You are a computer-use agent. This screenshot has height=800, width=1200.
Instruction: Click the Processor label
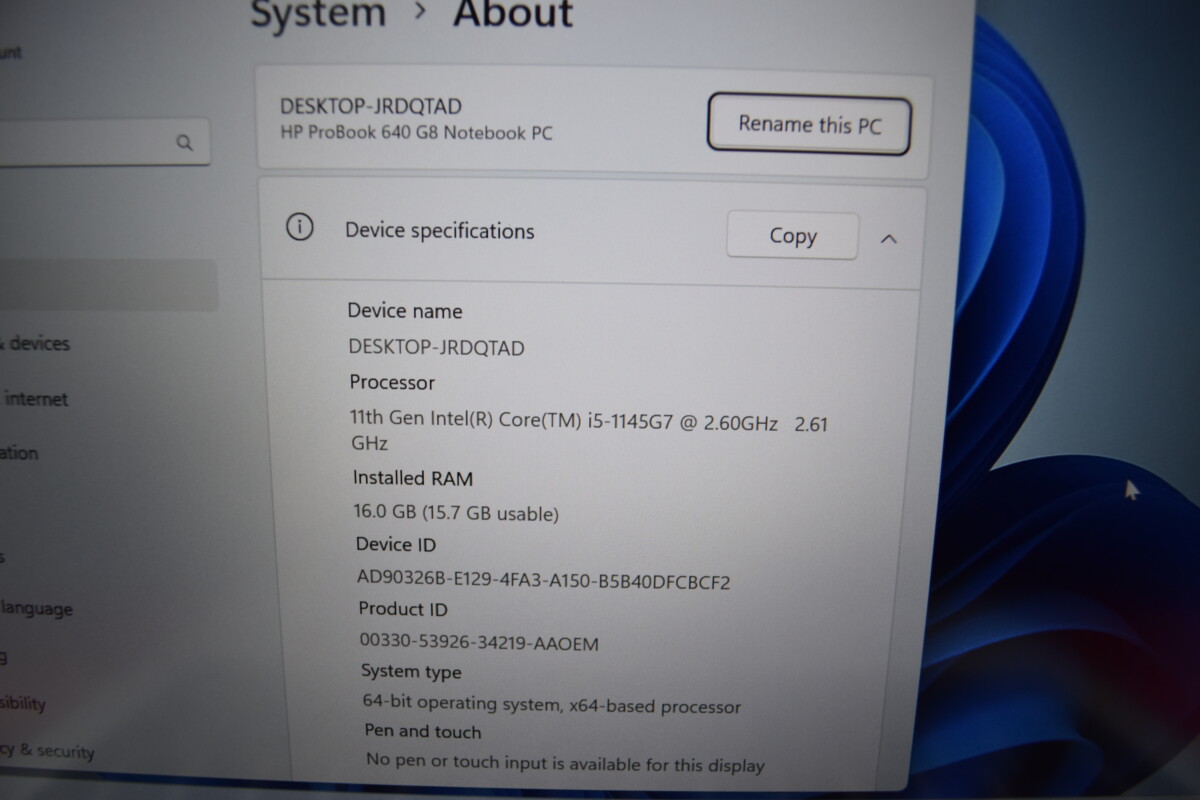point(392,382)
